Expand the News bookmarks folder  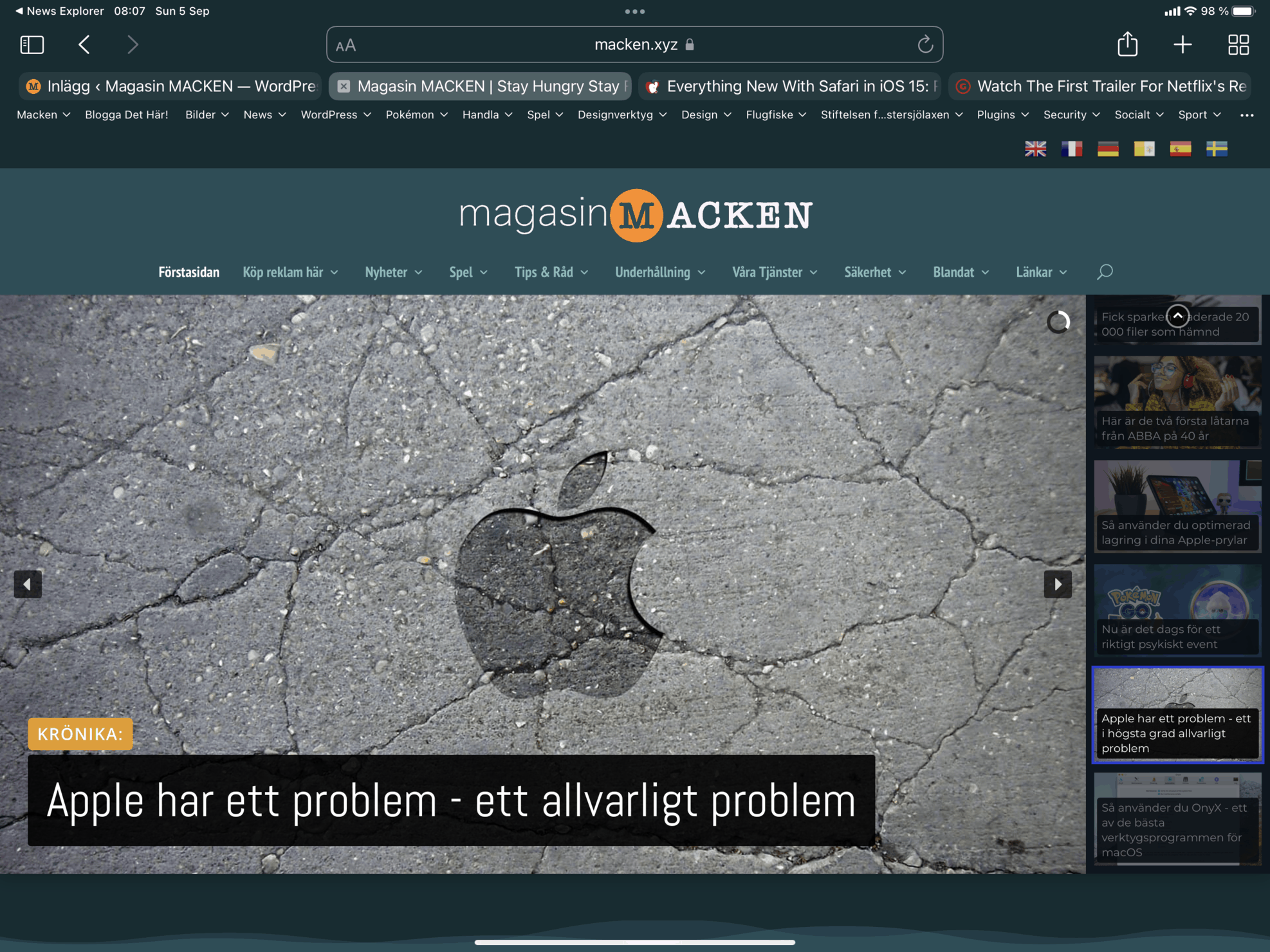[x=264, y=114]
